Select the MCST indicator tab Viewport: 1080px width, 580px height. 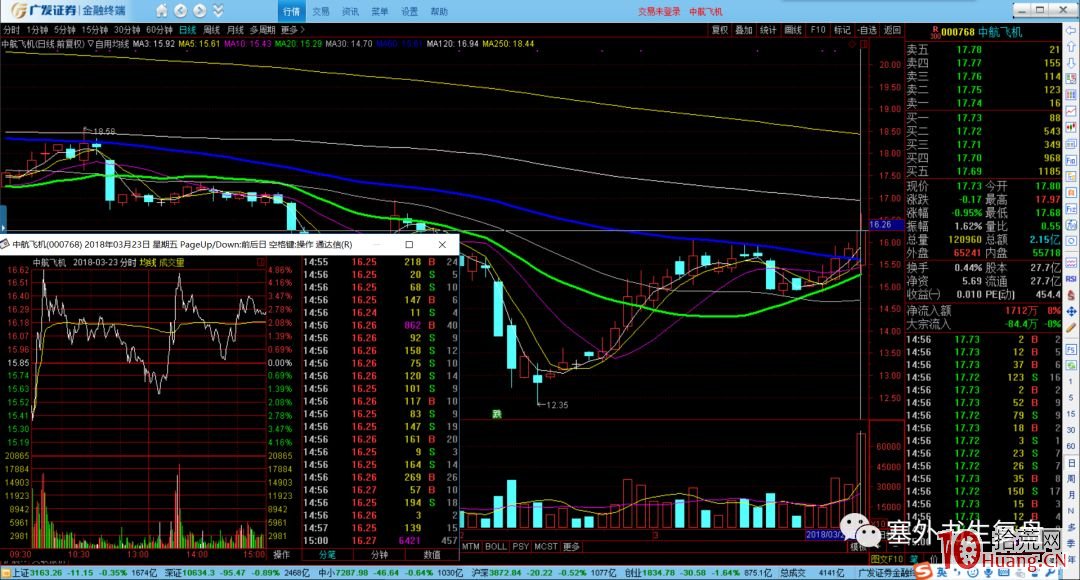point(546,546)
